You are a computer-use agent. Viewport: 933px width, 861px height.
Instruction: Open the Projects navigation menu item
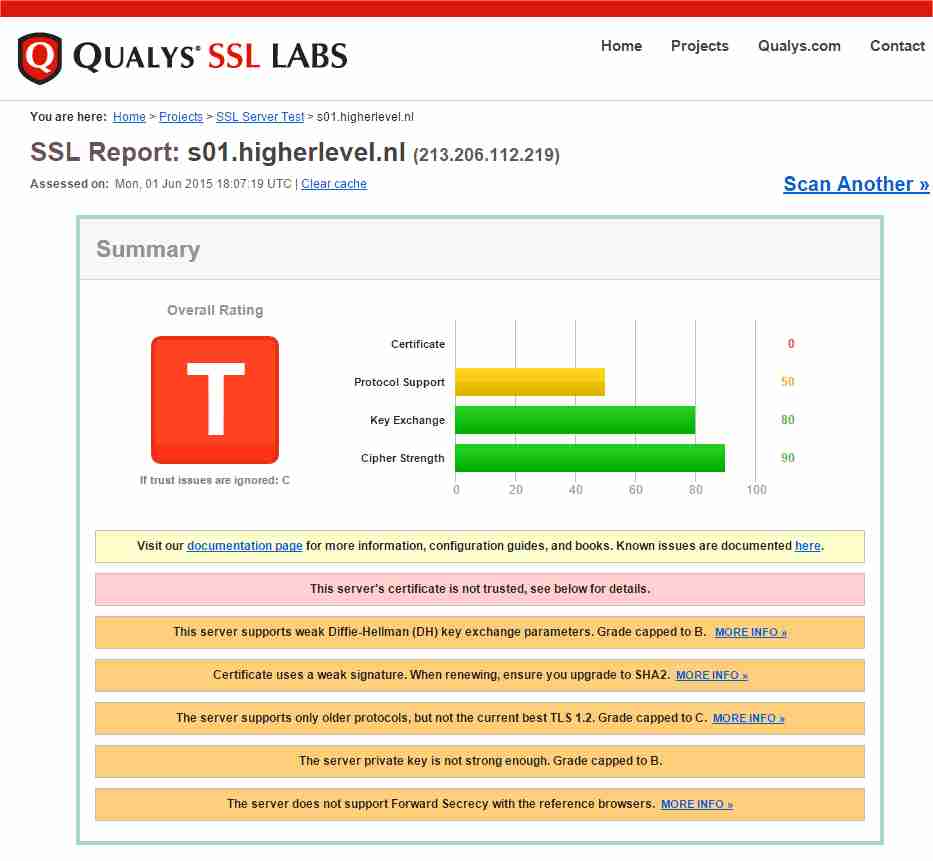pyautogui.click(x=699, y=46)
